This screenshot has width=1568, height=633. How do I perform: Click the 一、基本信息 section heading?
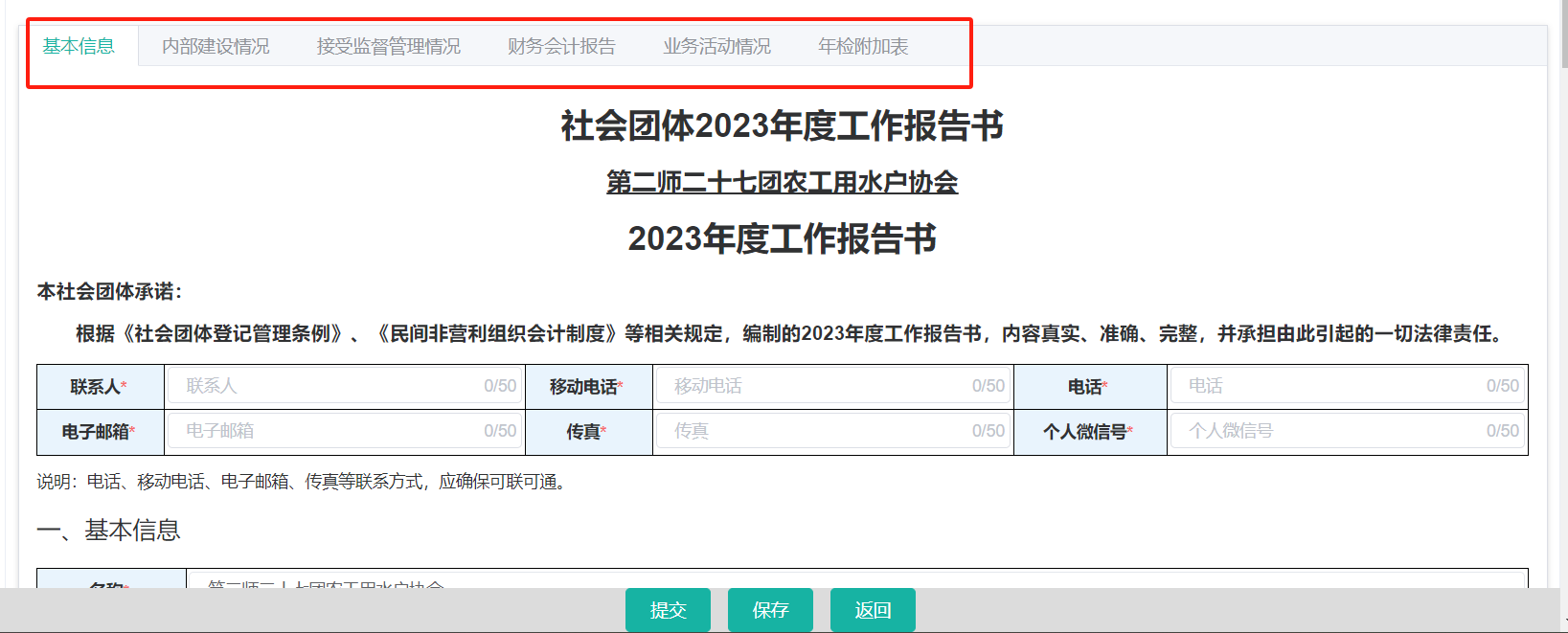click(108, 530)
